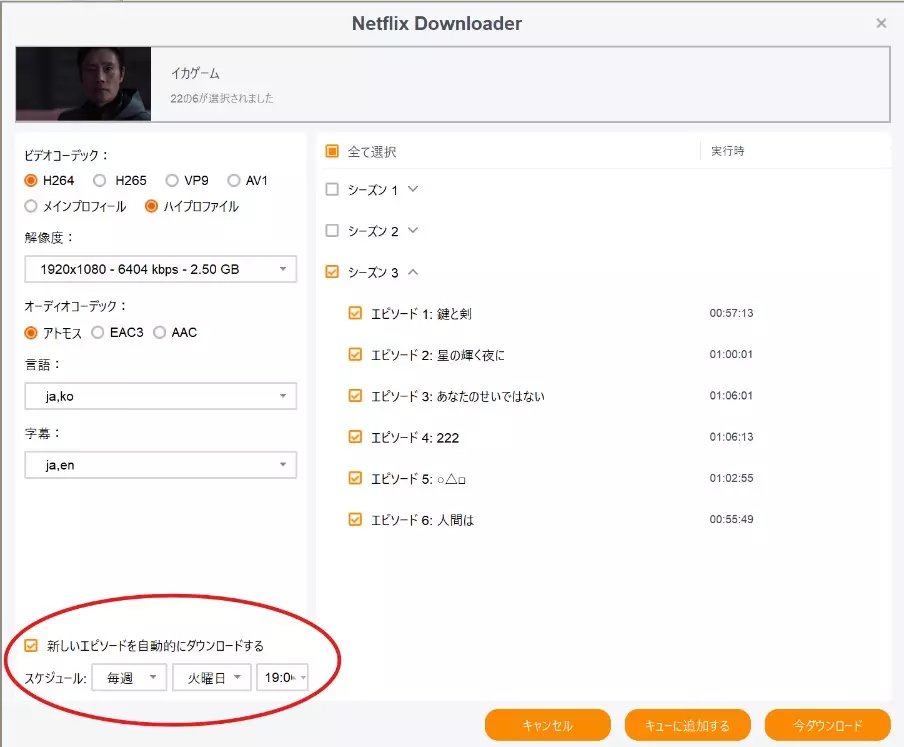Click the 01:06:13 duration text
Viewport: 904px width, 747px height.
click(x=731, y=437)
